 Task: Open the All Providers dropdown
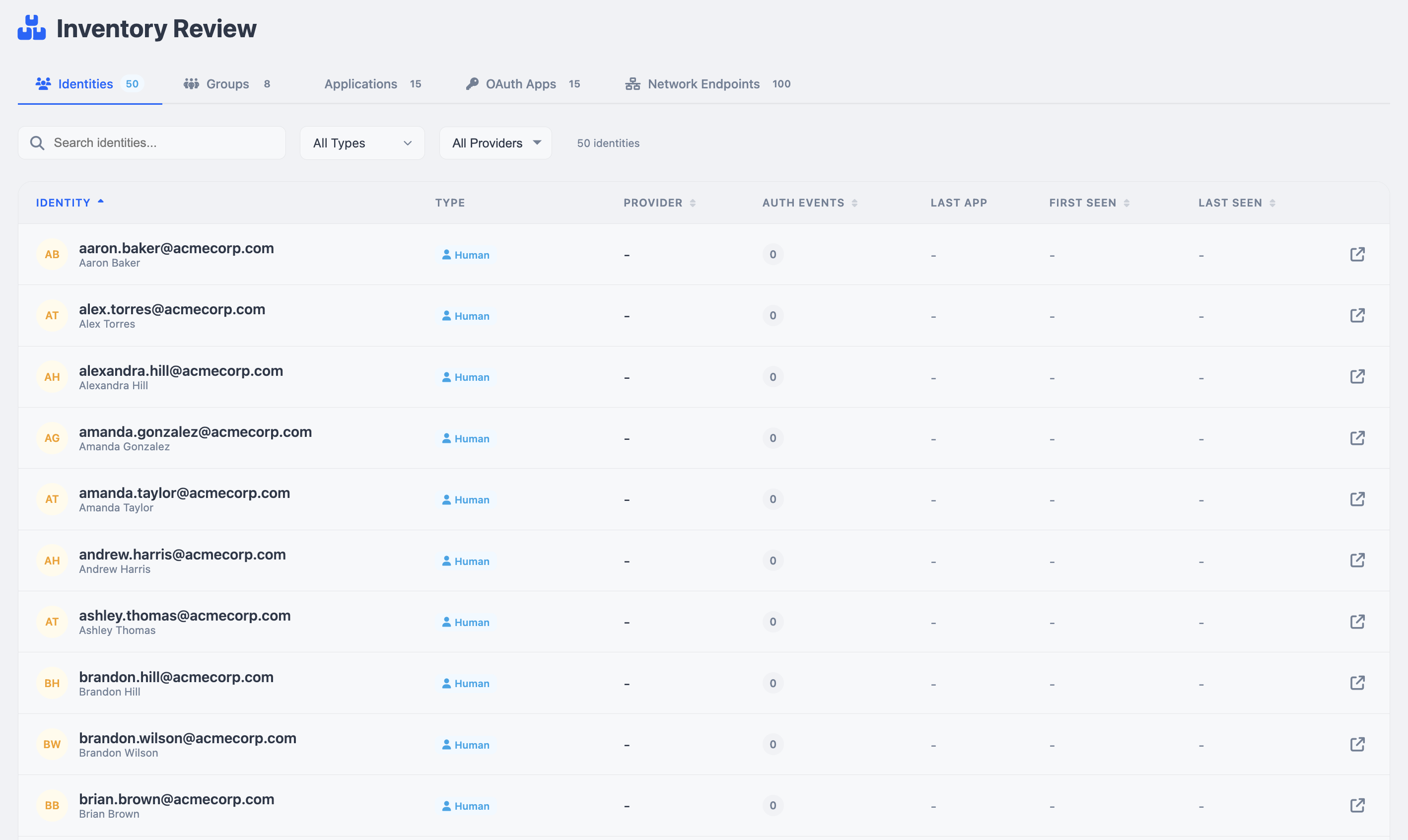pyautogui.click(x=495, y=142)
